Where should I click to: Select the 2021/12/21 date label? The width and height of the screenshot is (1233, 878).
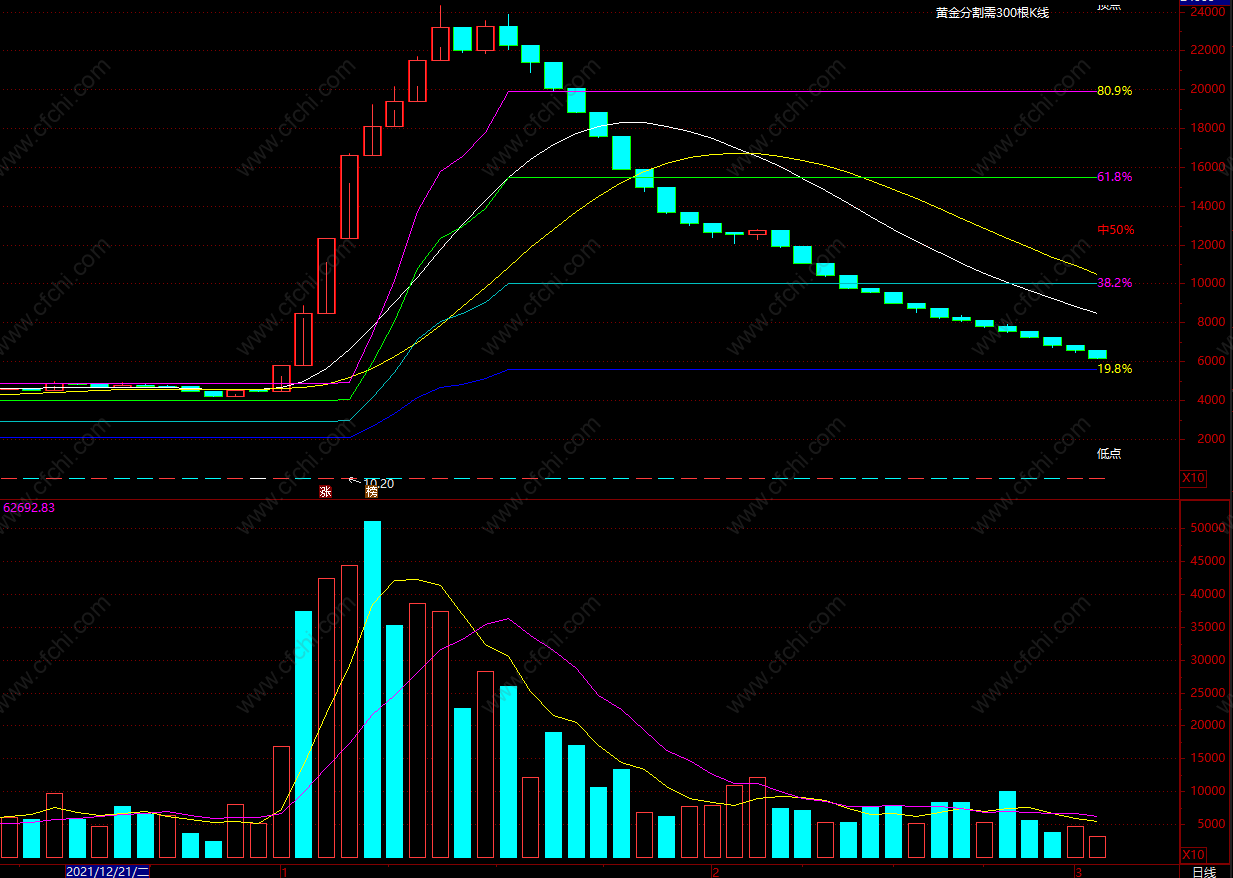(107, 871)
